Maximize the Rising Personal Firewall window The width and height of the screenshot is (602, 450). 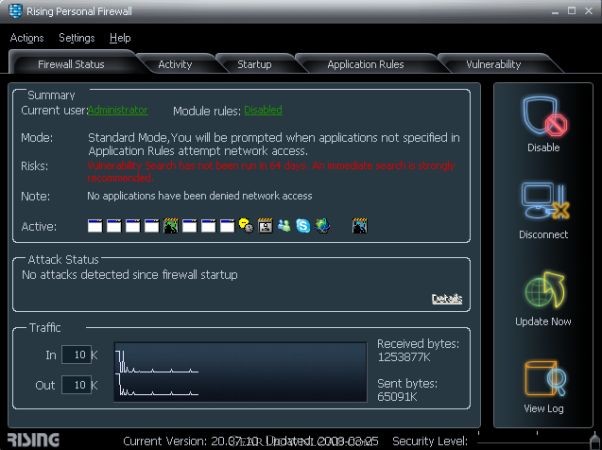point(572,11)
